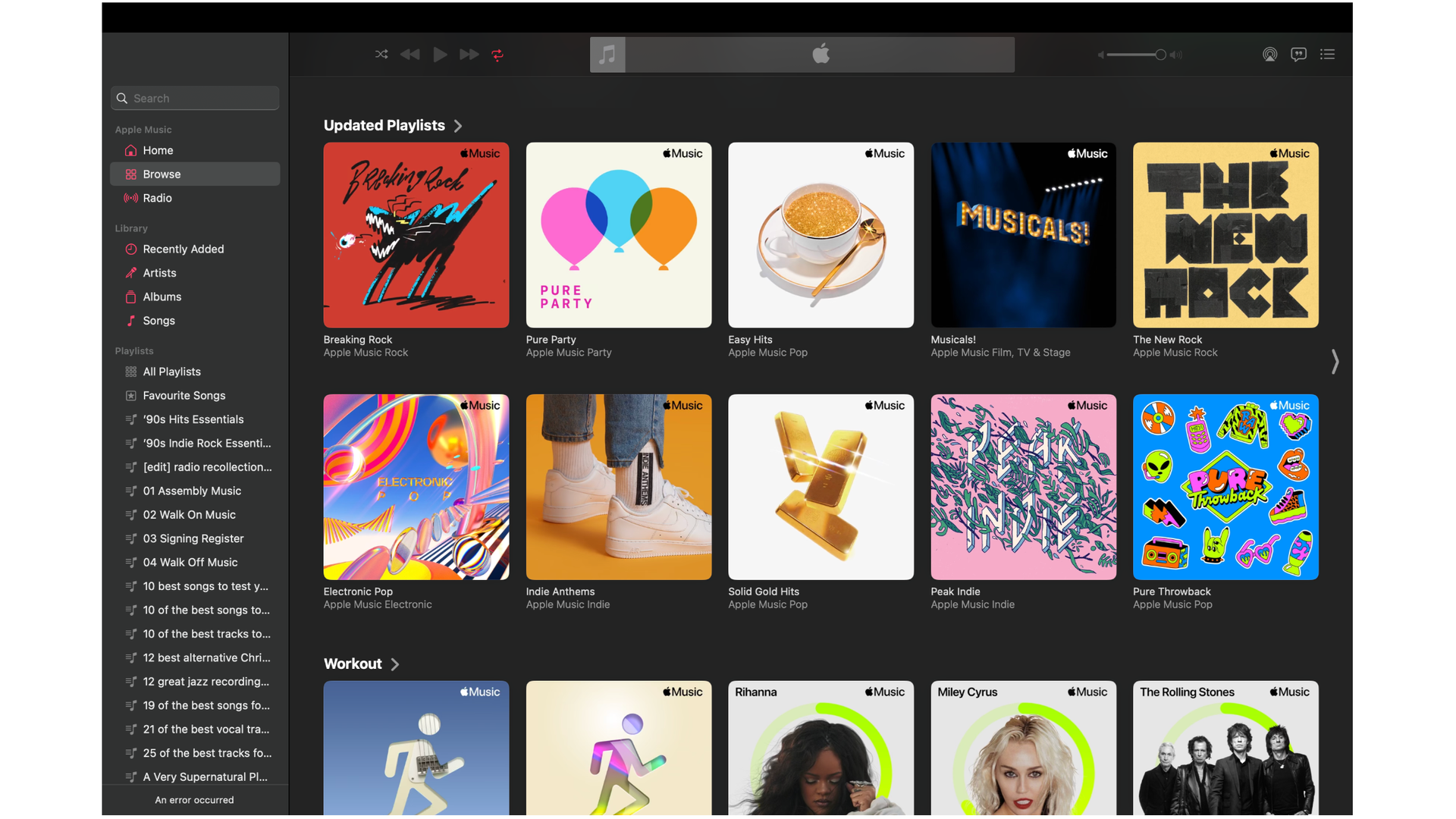1456x819 pixels.
Task: Open the Pure Party playlist artwork
Action: tap(618, 235)
